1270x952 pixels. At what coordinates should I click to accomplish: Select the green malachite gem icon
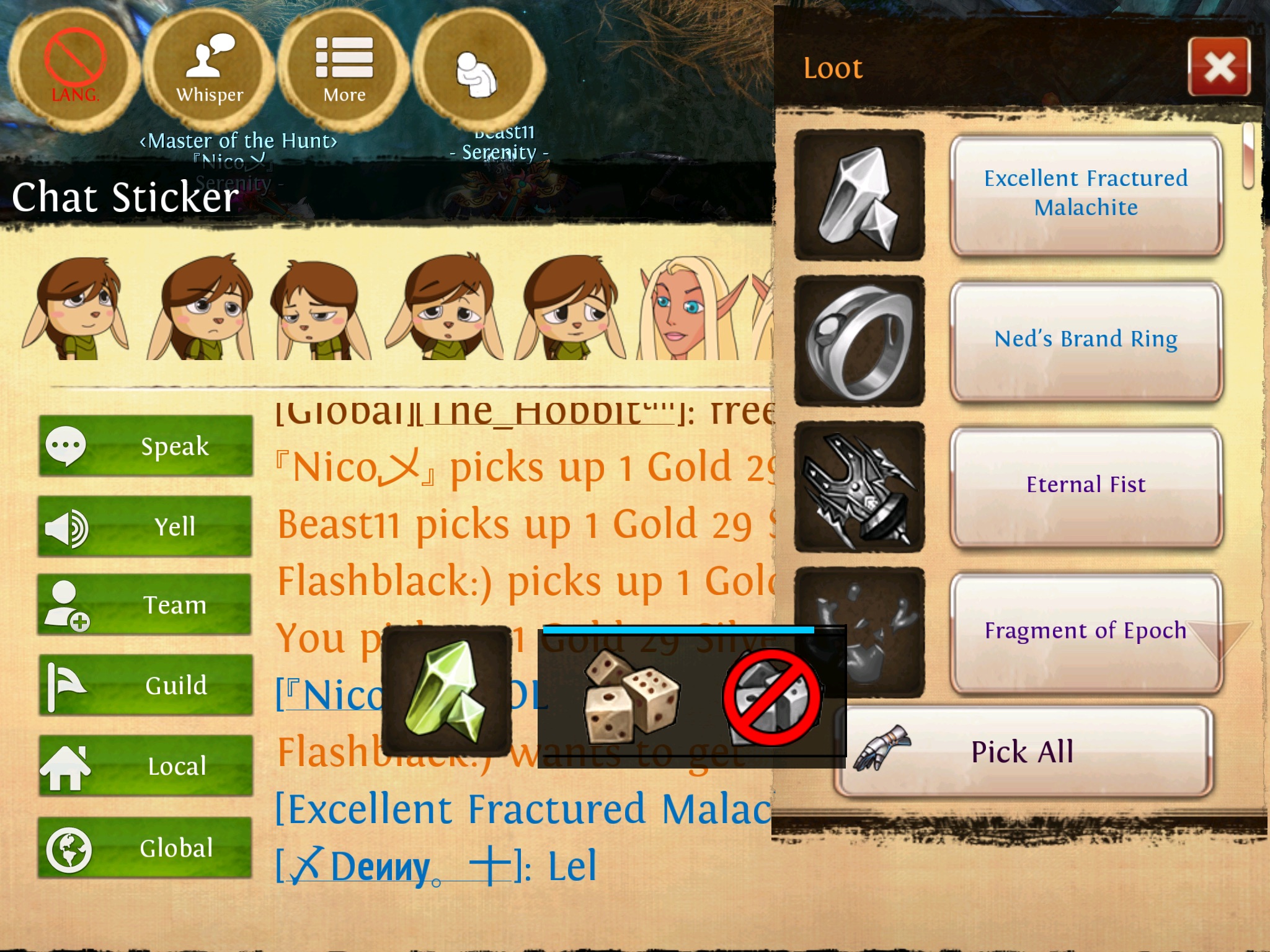click(x=446, y=691)
